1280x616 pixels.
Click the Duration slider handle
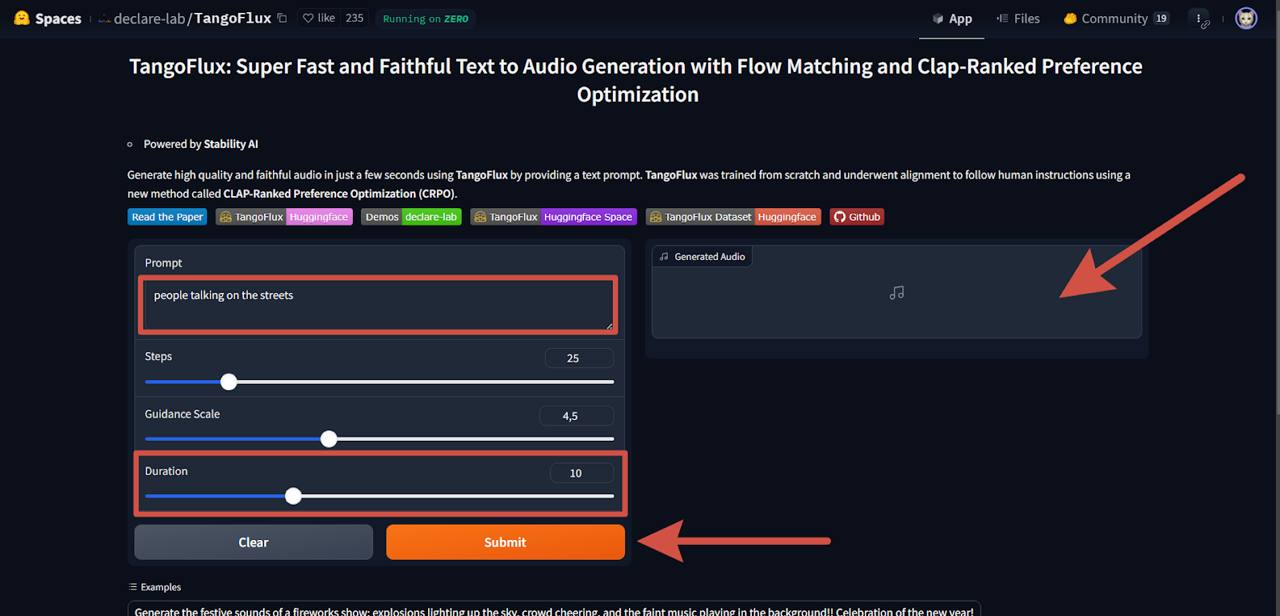pyautogui.click(x=293, y=496)
